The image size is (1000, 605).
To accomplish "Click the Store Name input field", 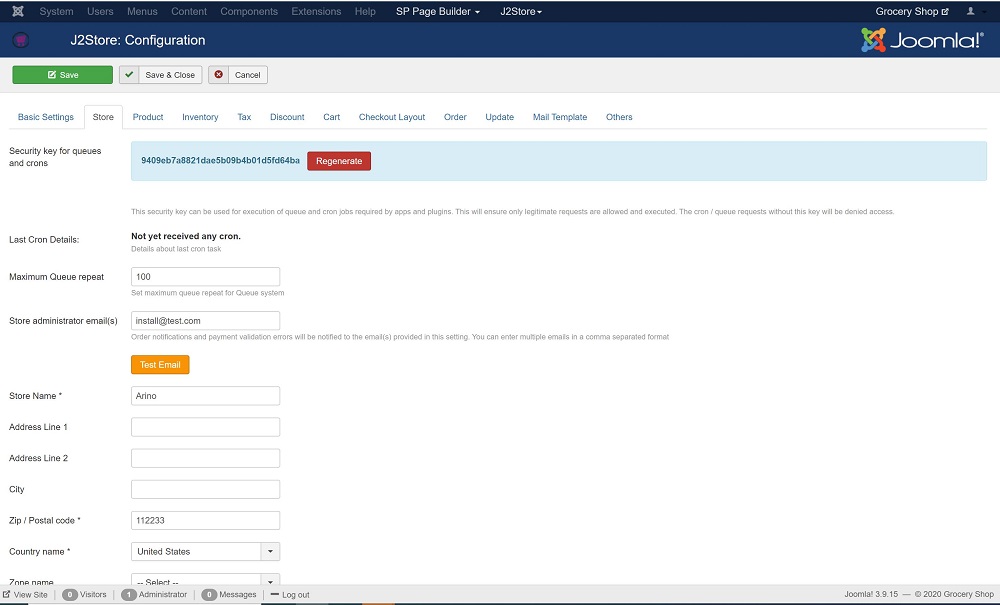I will pos(205,396).
